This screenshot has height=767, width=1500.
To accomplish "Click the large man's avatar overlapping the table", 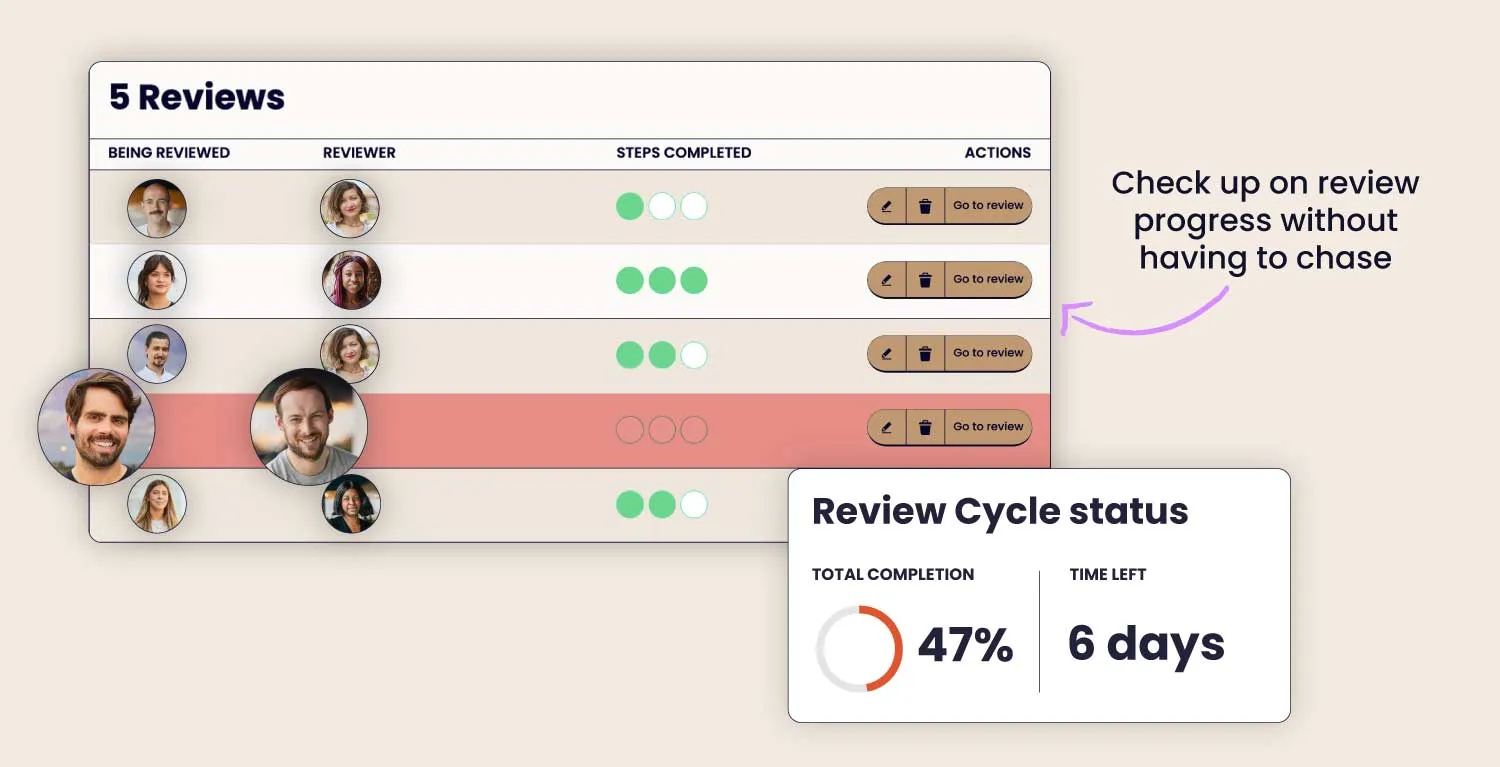I will [96, 427].
